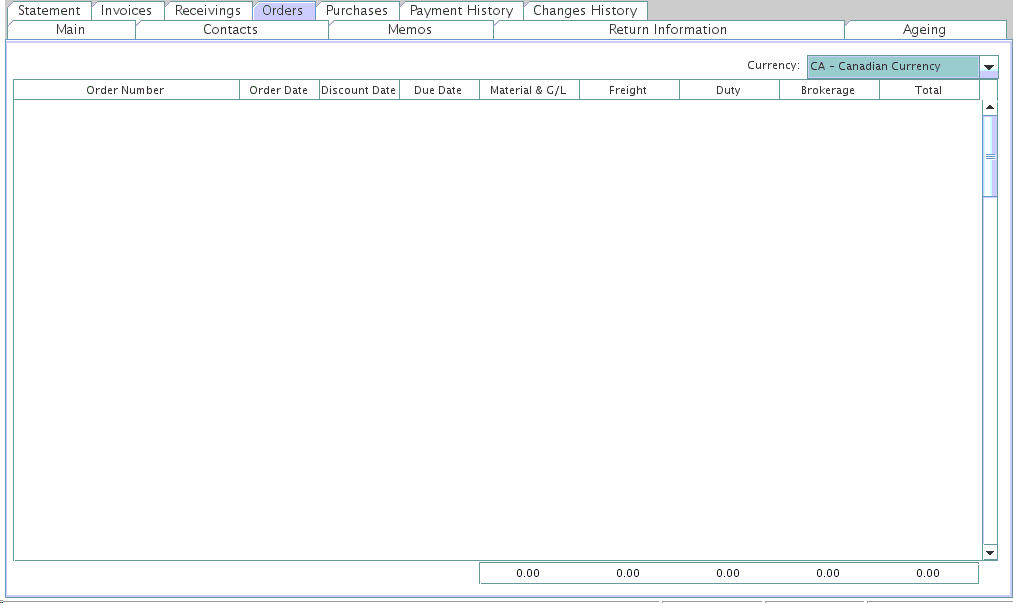Switch to the Invoices tab
Viewport: 1013px width, 603px height.
127,11
